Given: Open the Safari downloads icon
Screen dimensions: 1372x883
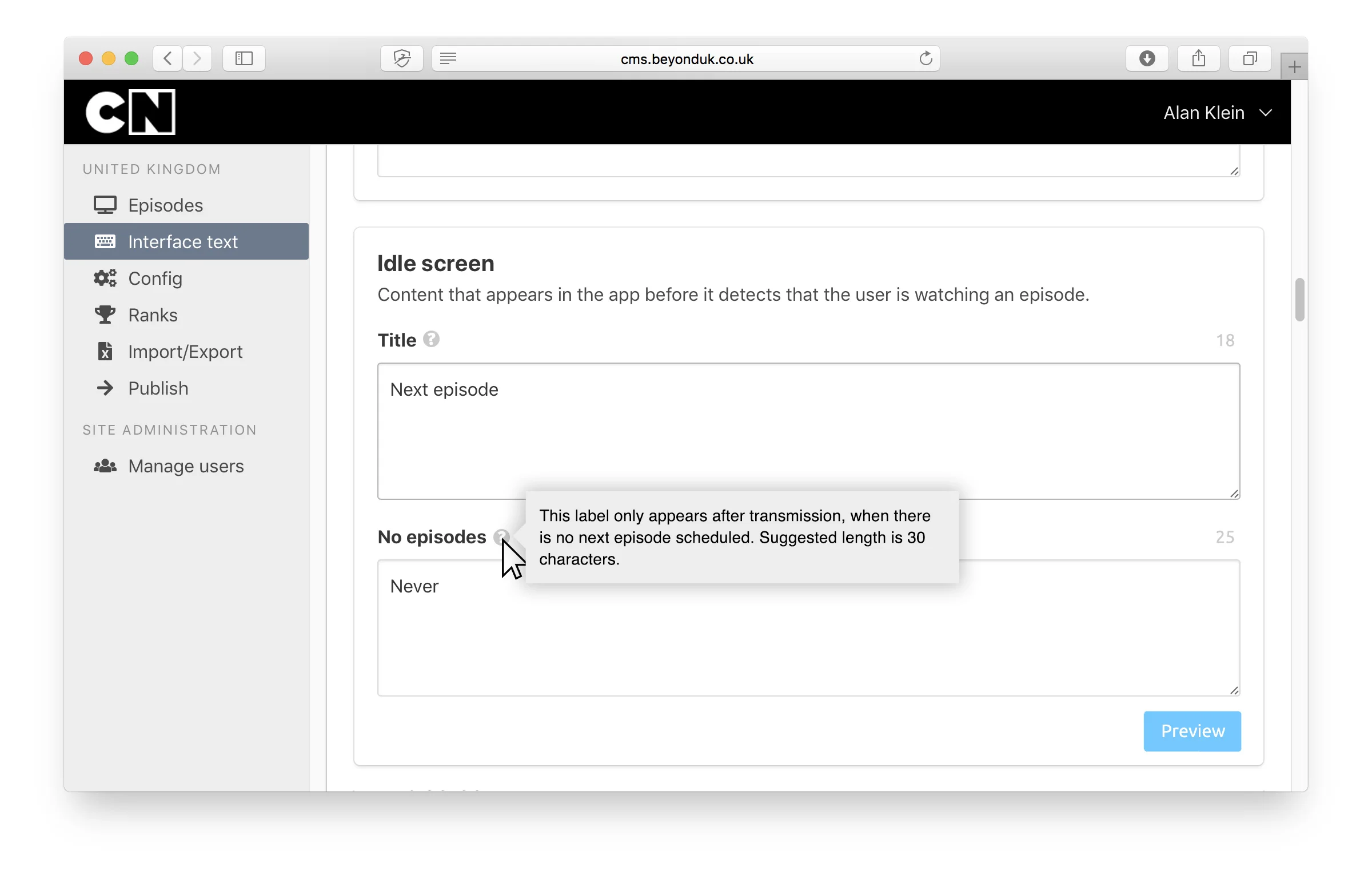Looking at the screenshot, I should coord(1147,58).
